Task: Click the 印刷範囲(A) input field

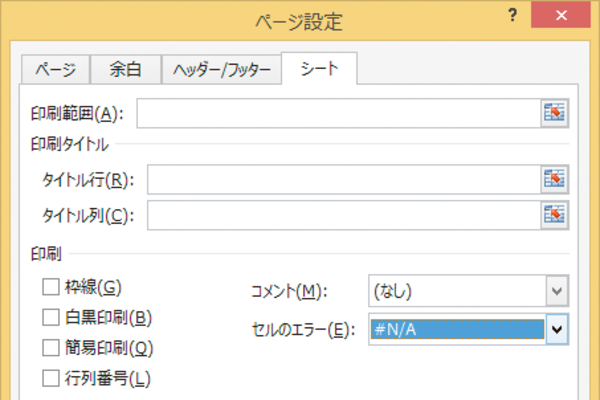Action: click(339, 113)
